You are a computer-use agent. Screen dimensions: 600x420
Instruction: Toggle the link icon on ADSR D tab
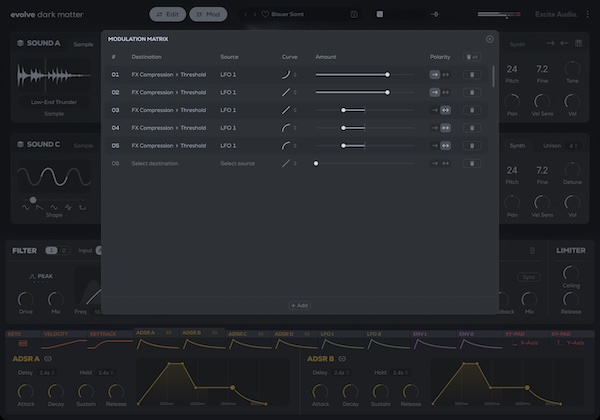(x=307, y=334)
